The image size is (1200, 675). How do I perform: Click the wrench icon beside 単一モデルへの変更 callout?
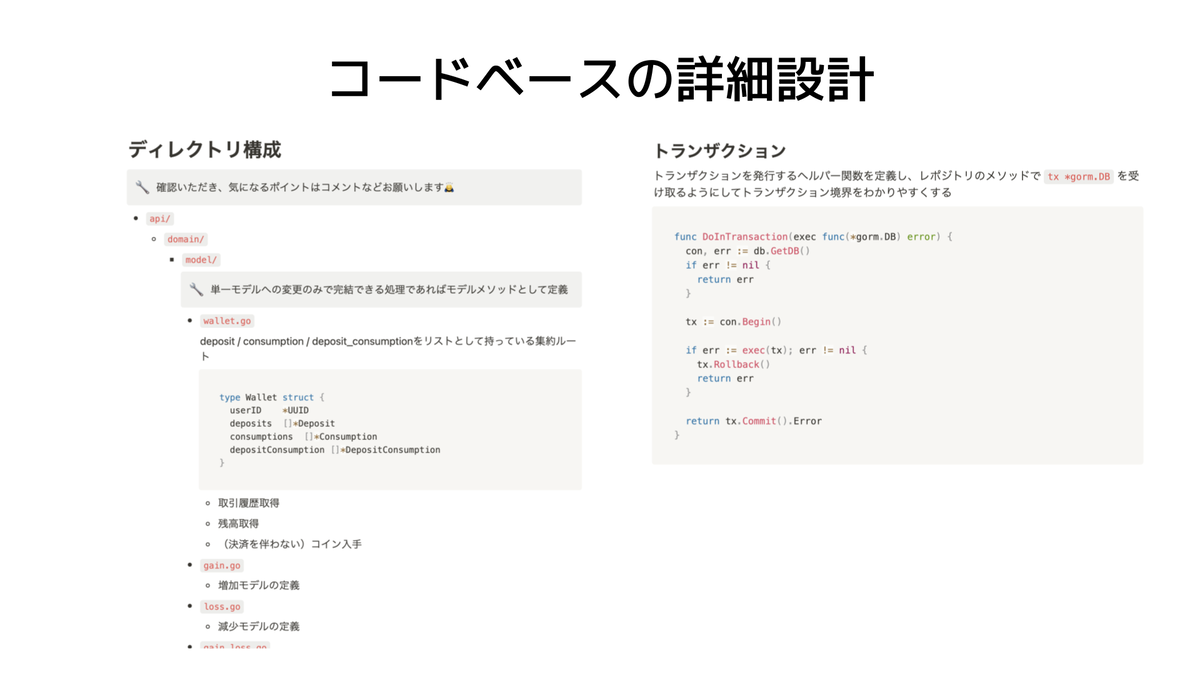click(x=196, y=289)
